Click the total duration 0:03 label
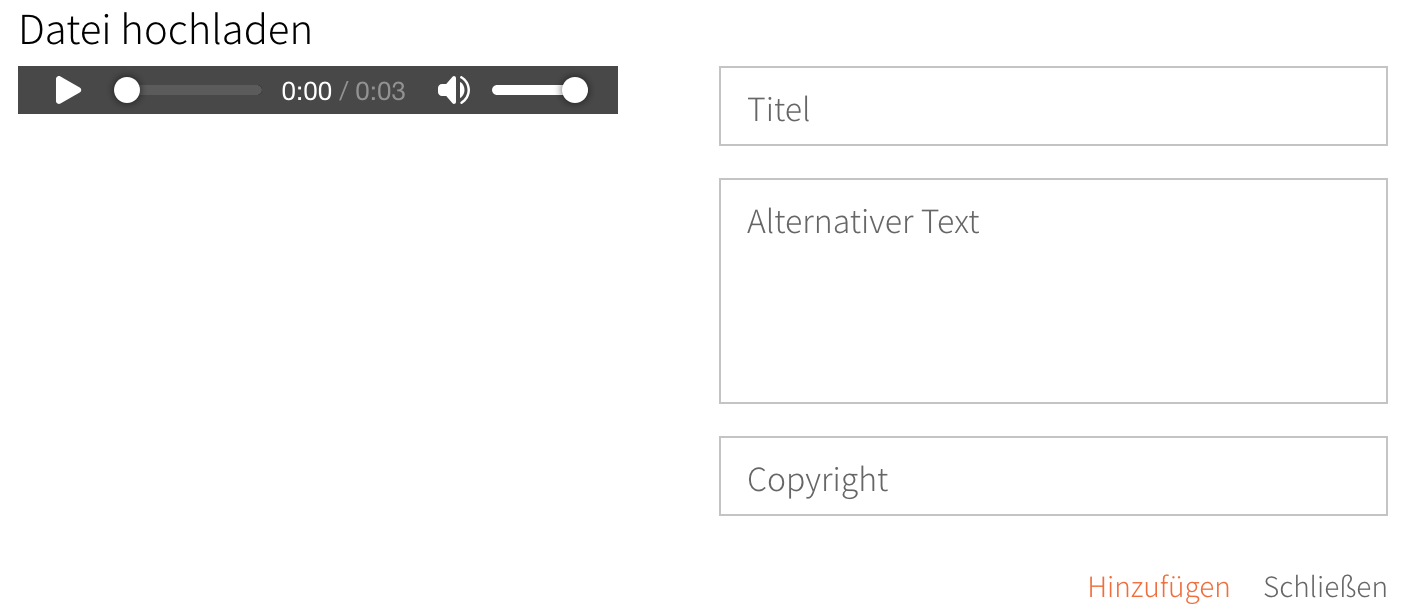 coord(381,91)
